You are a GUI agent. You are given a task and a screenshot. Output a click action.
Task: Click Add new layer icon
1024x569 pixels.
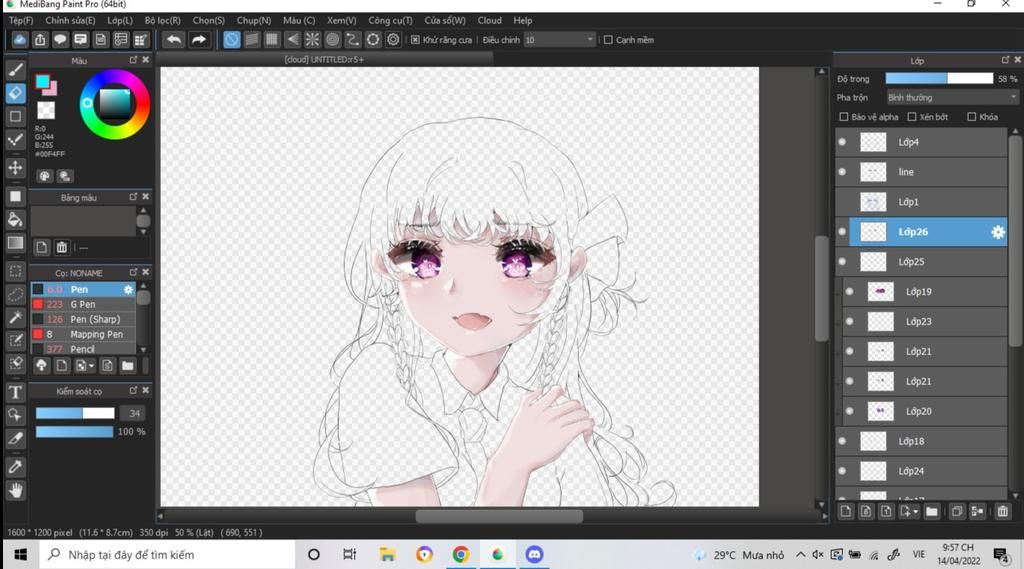tap(846, 511)
